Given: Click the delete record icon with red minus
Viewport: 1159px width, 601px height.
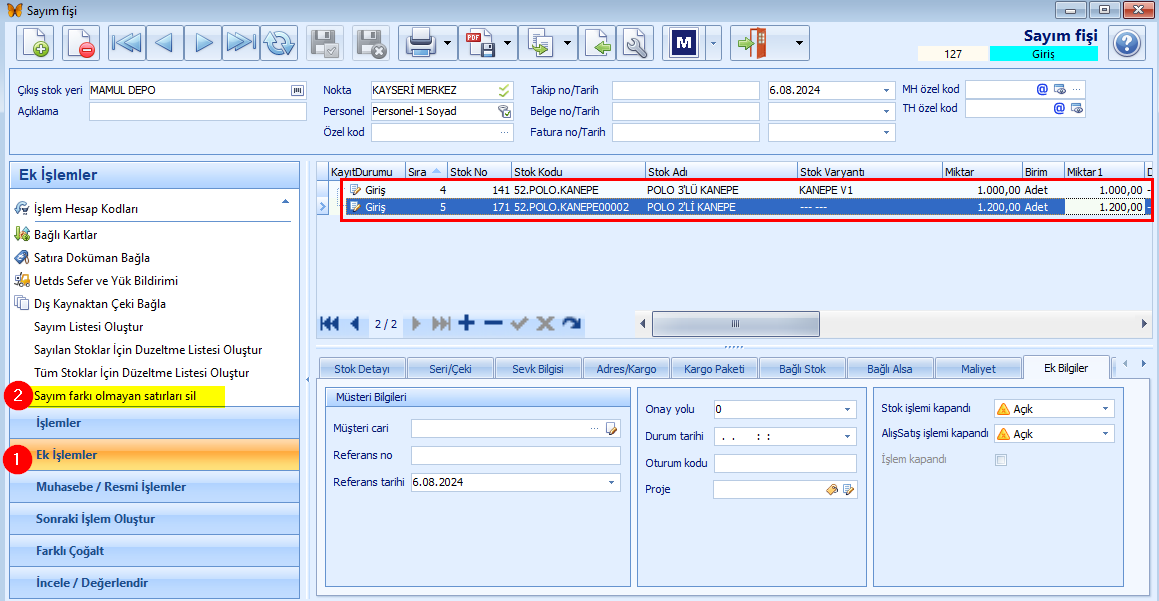Looking at the screenshot, I should 81,43.
